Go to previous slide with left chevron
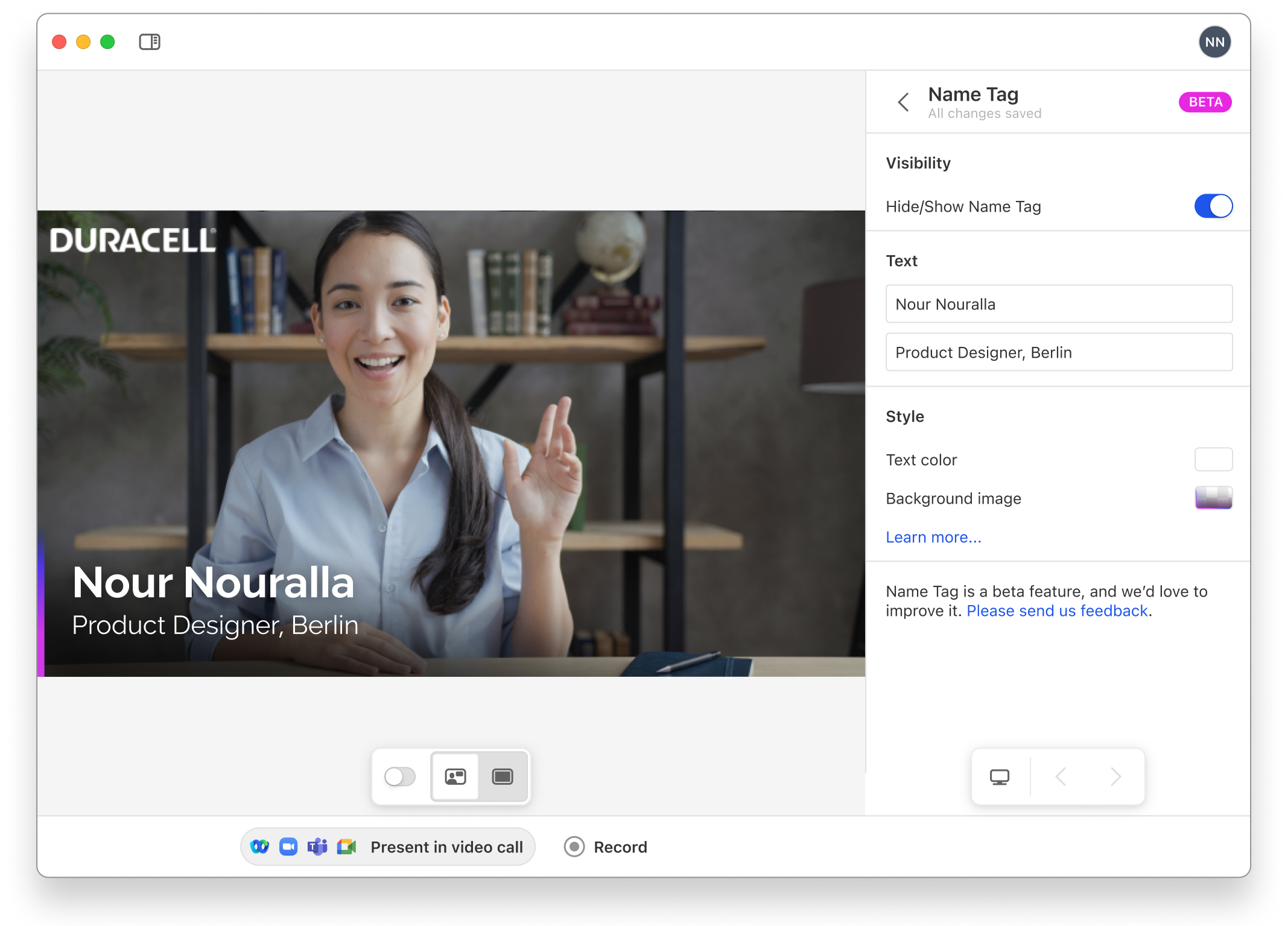 coord(1061,777)
